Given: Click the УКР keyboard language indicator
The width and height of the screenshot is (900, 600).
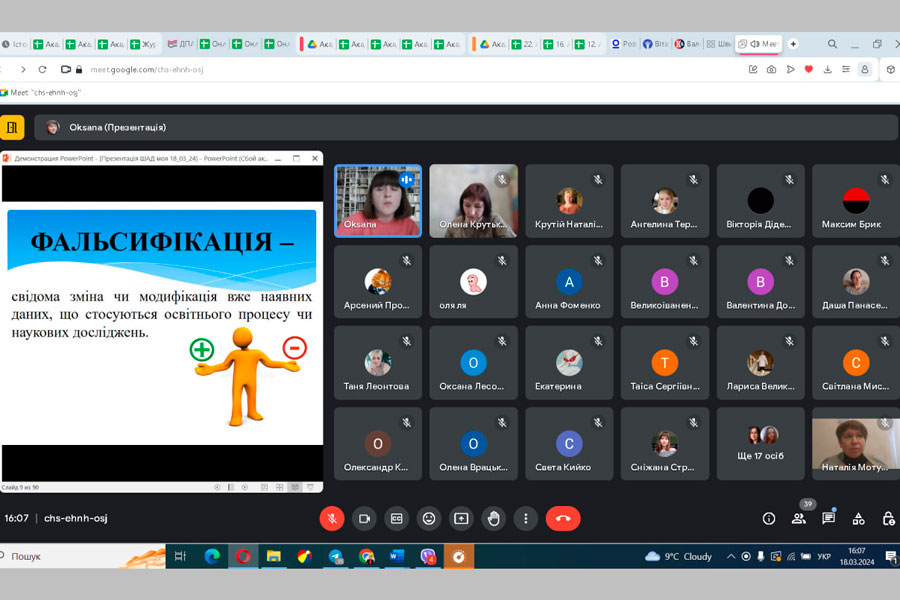Looking at the screenshot, I should [824, 556].
